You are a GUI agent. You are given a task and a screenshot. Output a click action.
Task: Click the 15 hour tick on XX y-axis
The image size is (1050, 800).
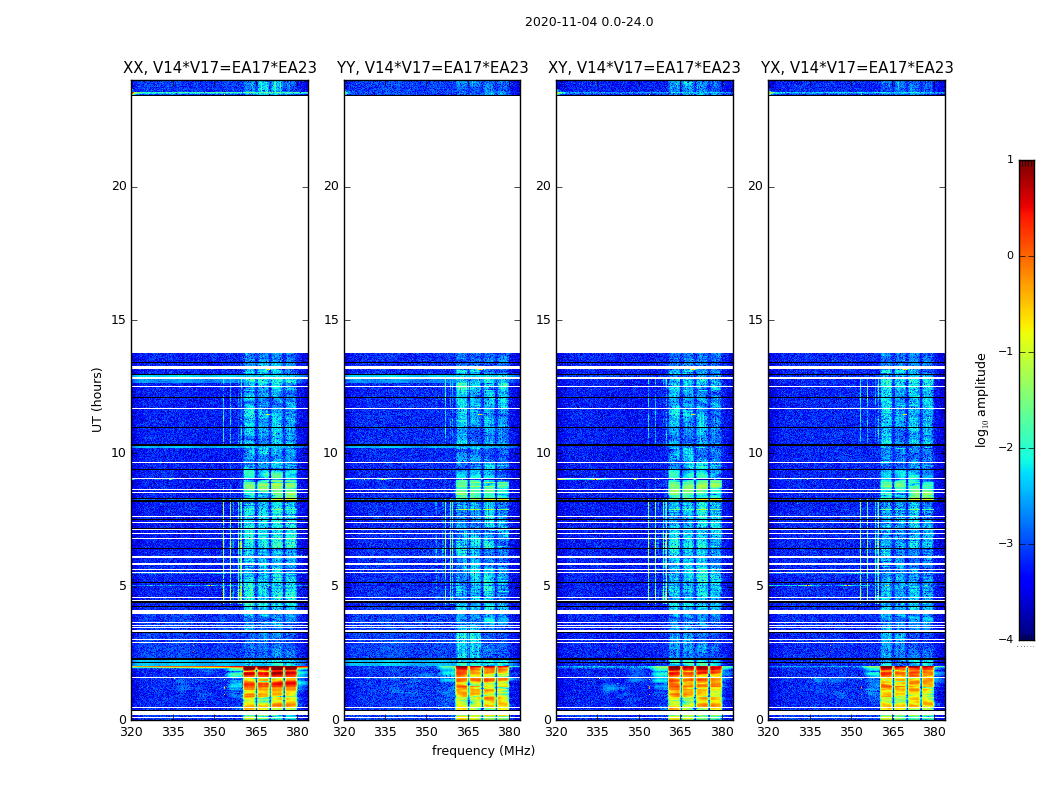(x=119, y=320)
